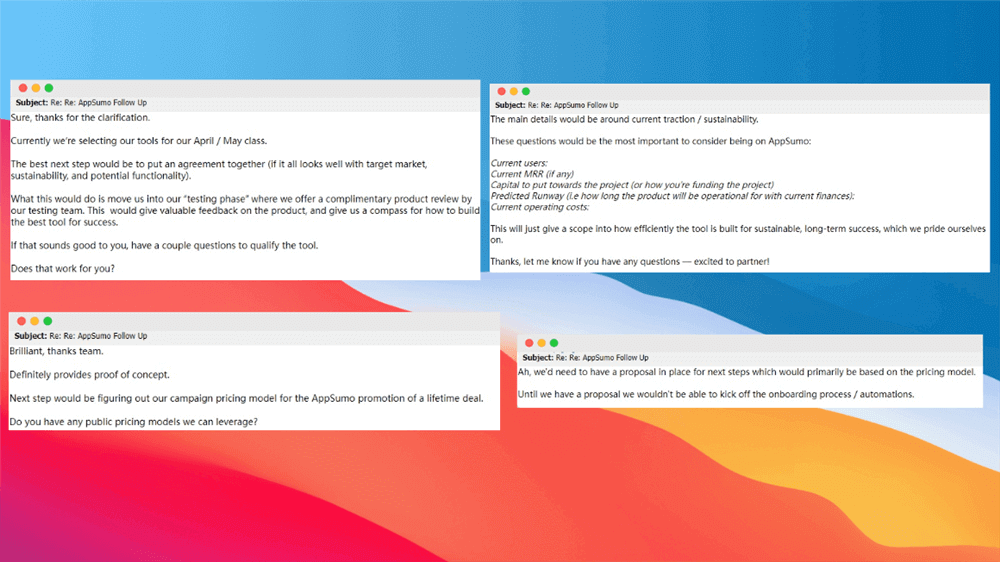The width and height of the screenshot is (1000, 562).
Task: Close the 'main details' traction email window
Action: tap(501, 92)
